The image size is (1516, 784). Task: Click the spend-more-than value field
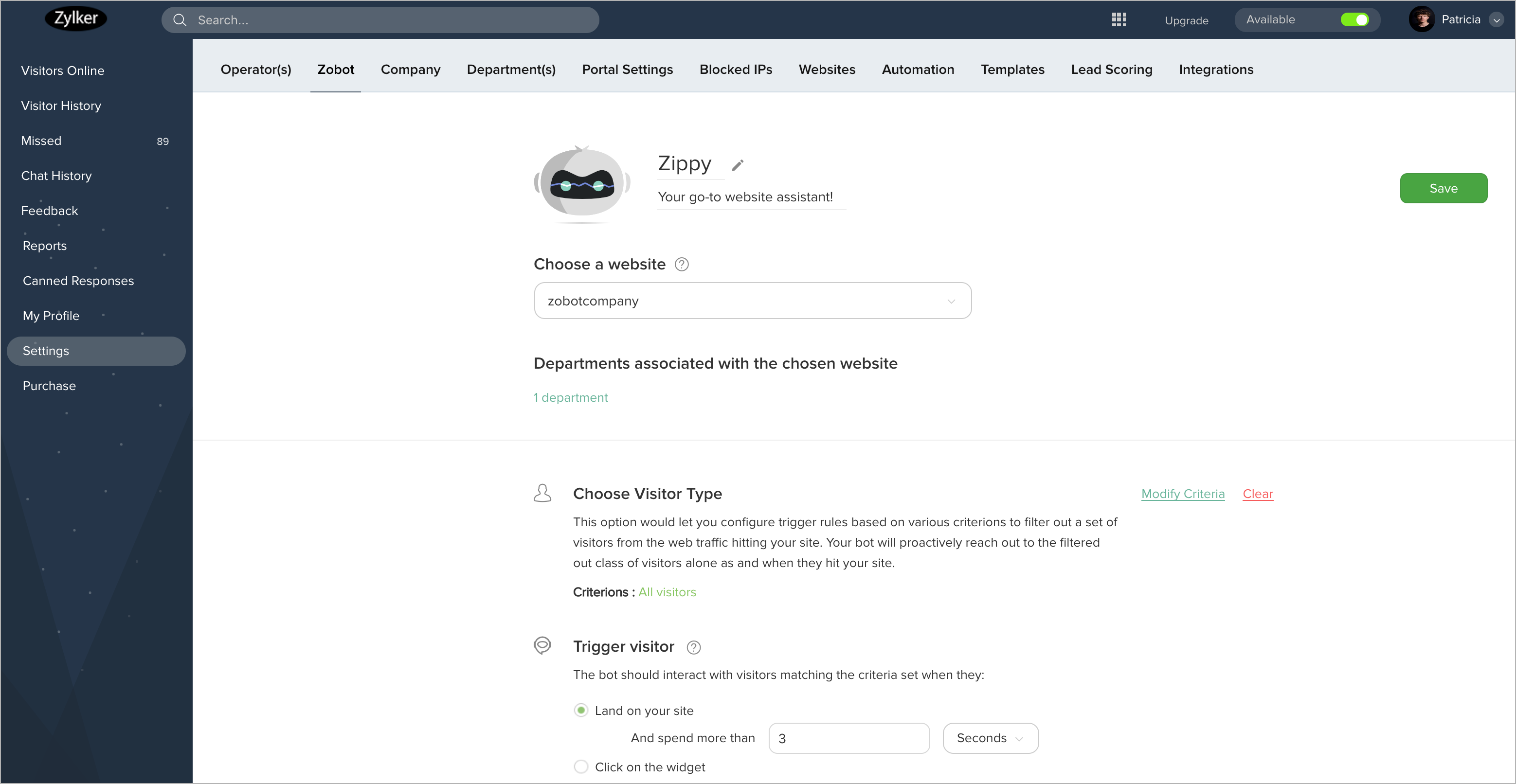(848, 737)
